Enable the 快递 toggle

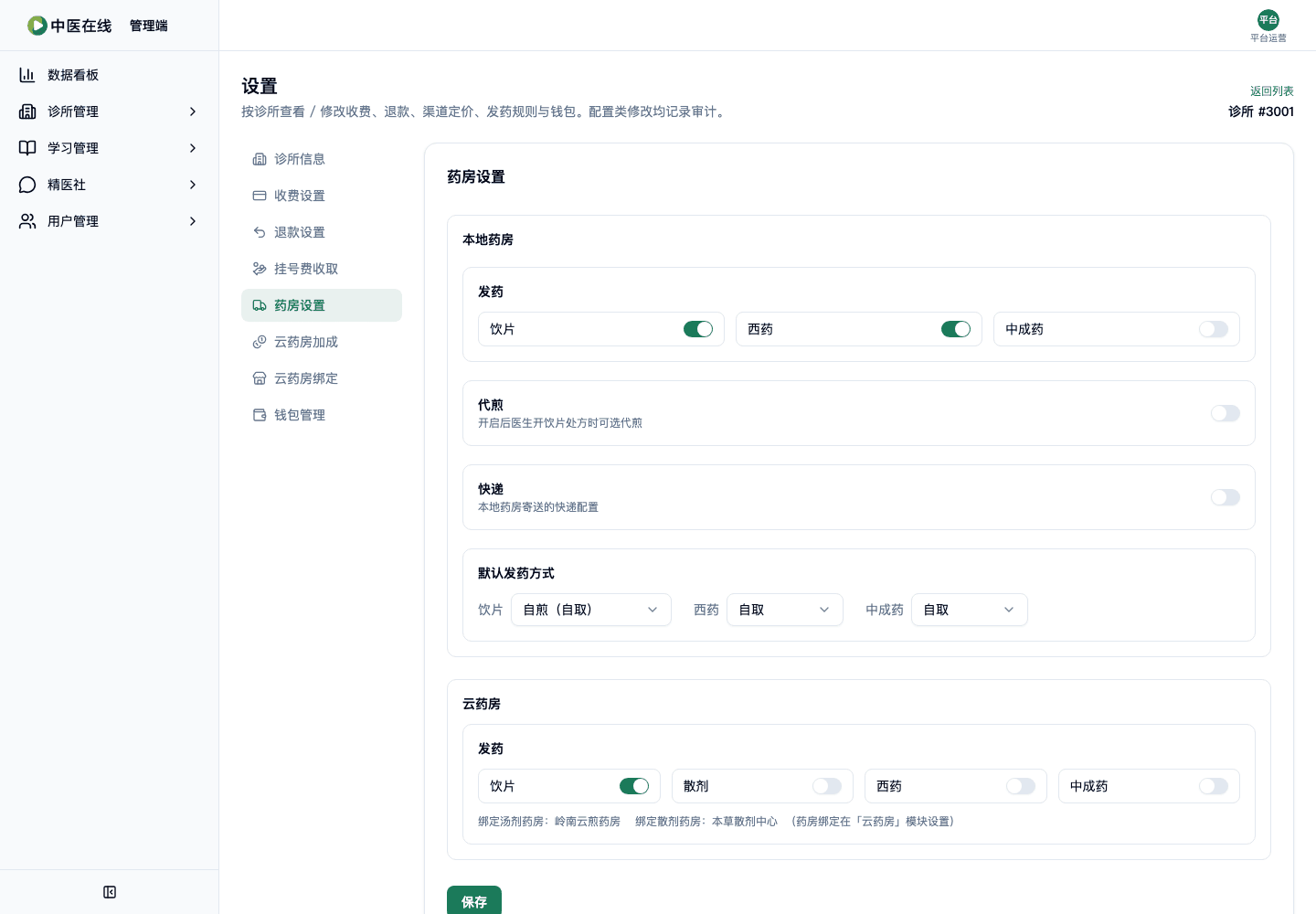(1226, 497)
